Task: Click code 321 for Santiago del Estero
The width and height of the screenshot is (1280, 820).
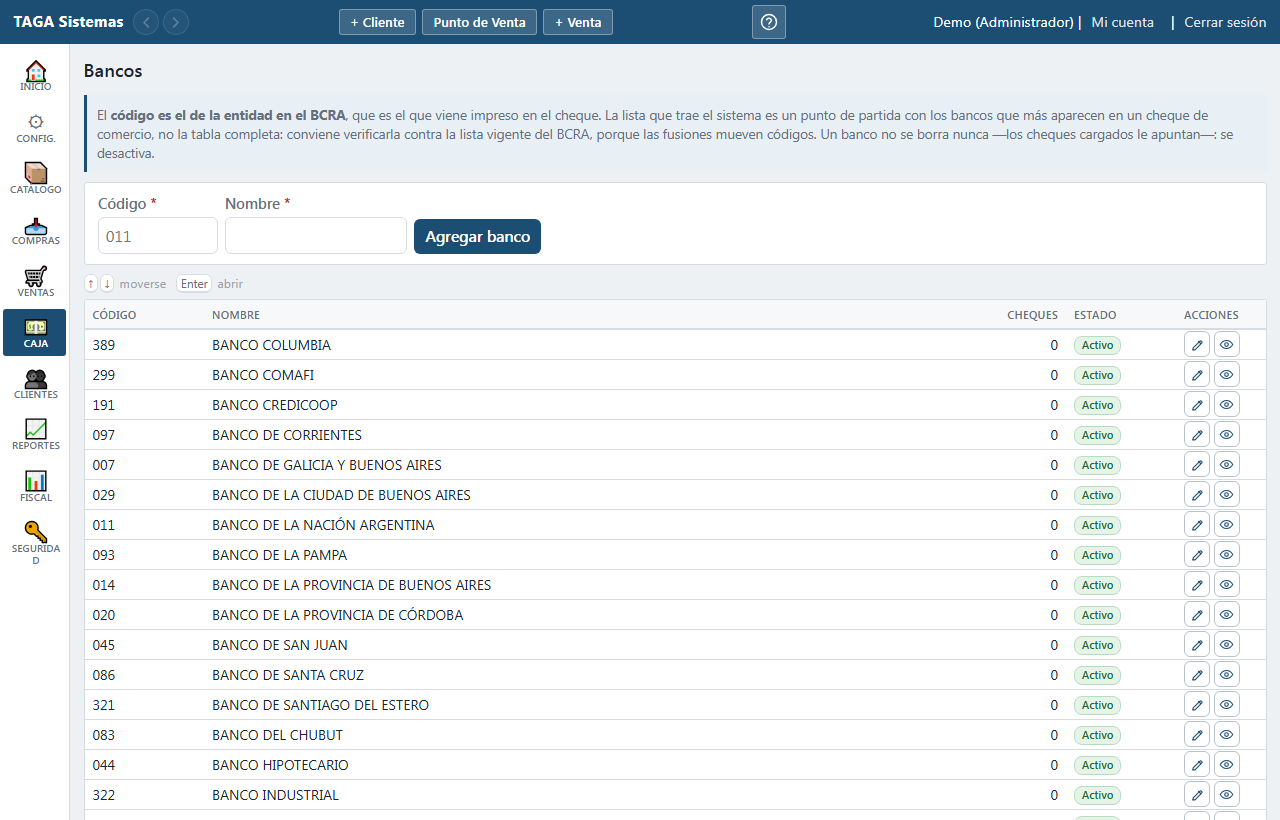Action: point(104,705)
